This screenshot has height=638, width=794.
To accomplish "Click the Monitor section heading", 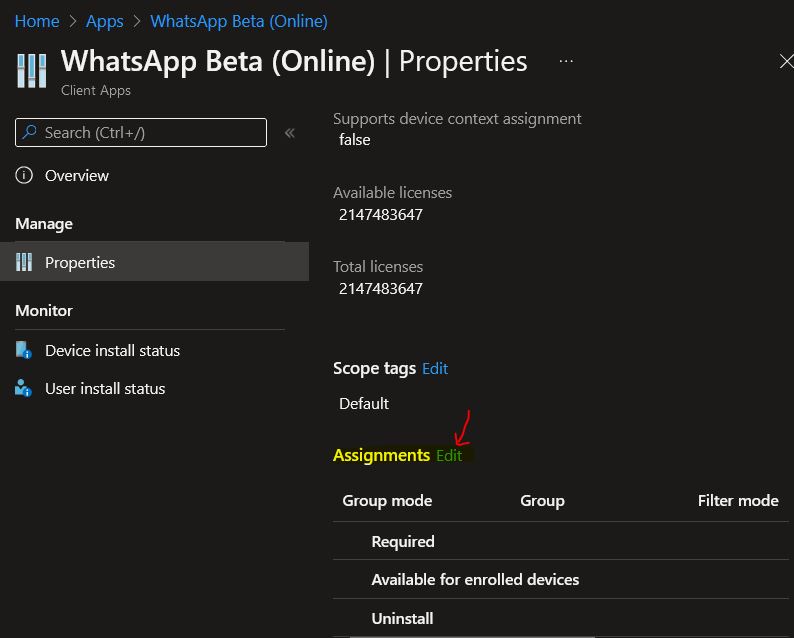I will pos(44,310).
